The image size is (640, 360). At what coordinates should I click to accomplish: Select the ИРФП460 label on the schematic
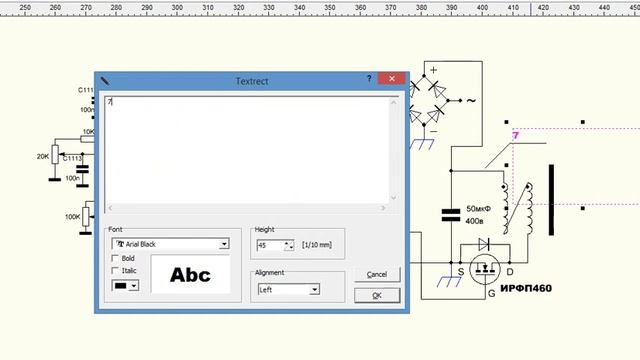coord(526,288)
